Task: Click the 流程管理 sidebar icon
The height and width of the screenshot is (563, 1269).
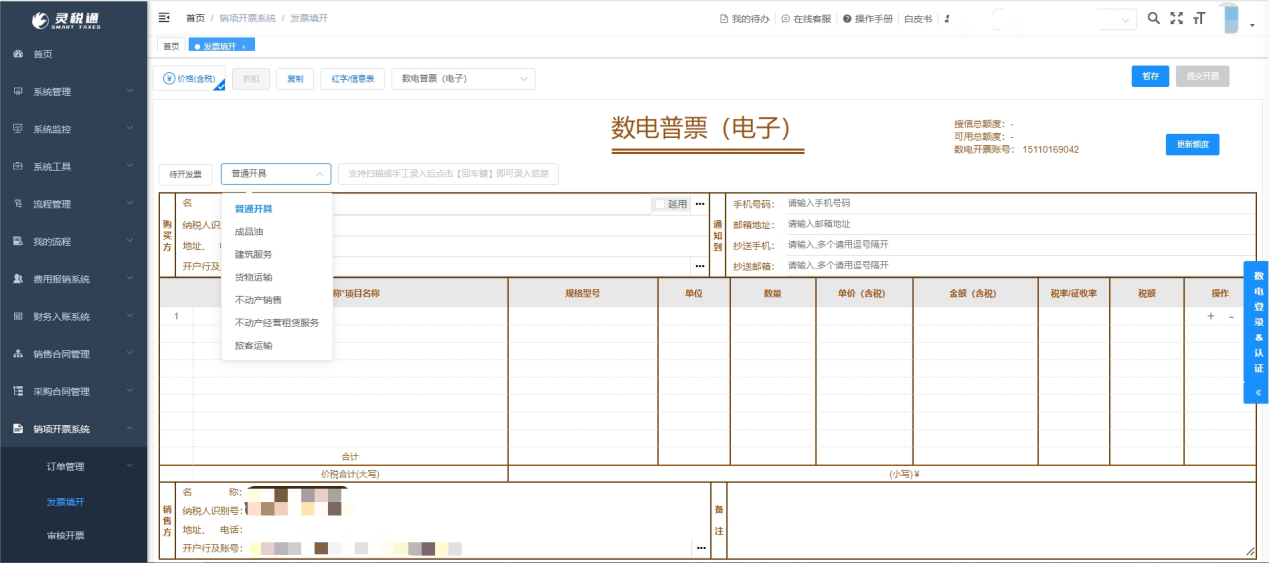Action: point(18,204)
